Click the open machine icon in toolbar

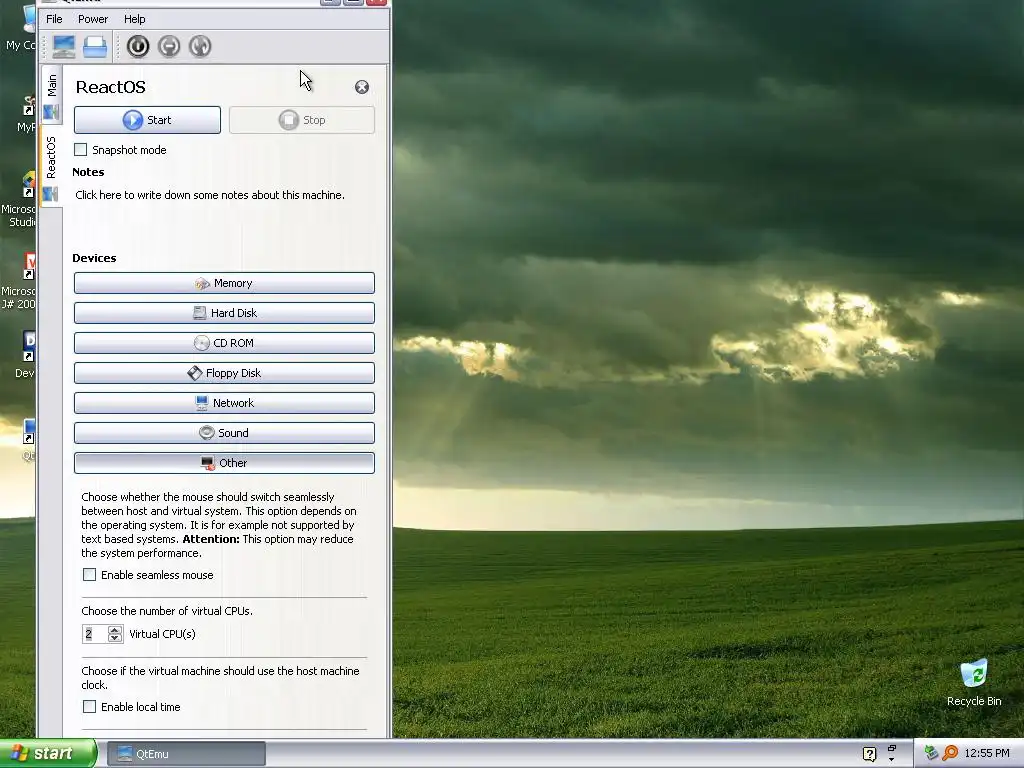[x=95, y=46]
